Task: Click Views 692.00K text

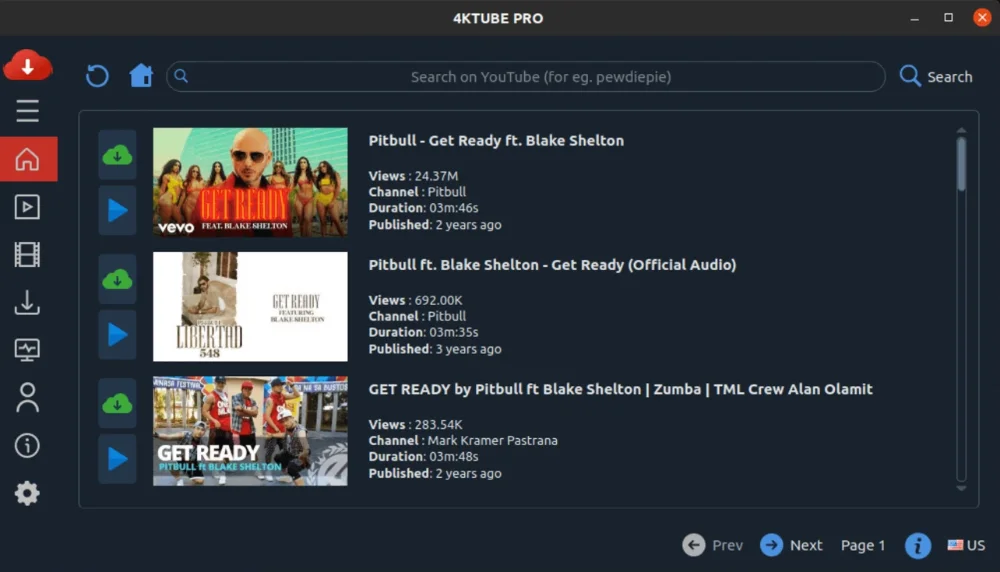Action: (415, 300)
